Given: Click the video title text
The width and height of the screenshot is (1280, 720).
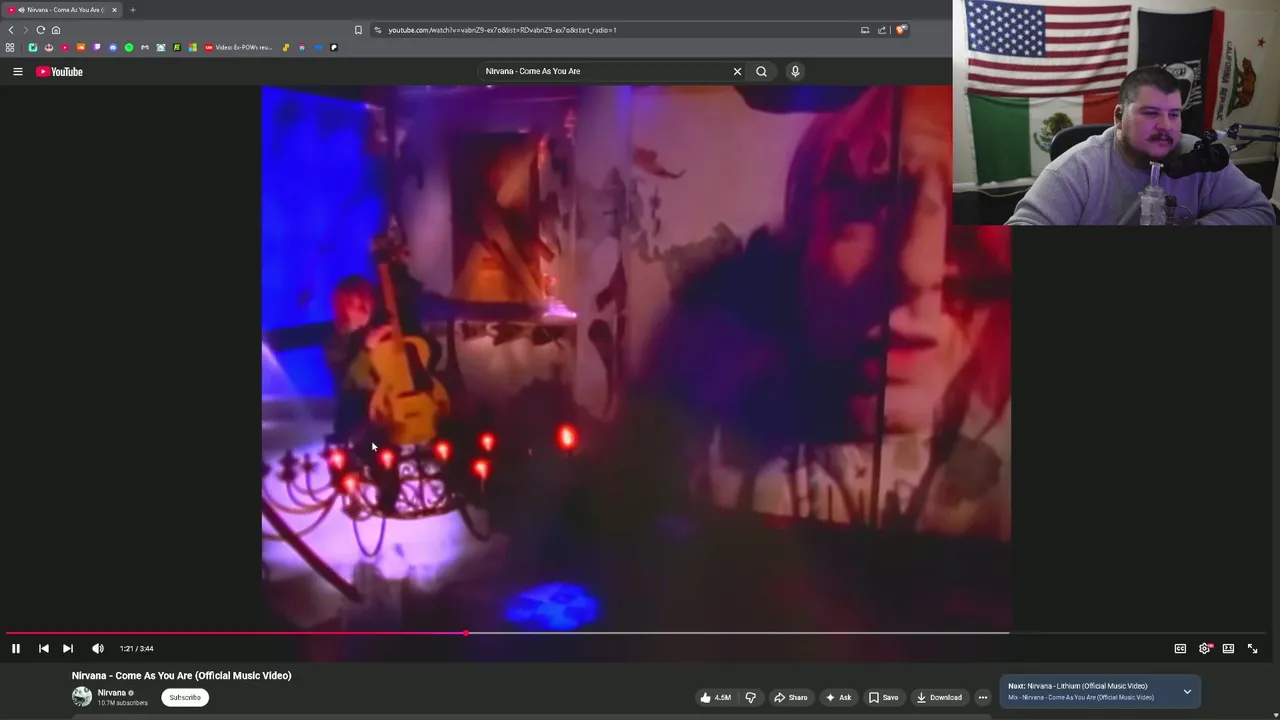Looking at the screenshot, I should click(181, 675).
